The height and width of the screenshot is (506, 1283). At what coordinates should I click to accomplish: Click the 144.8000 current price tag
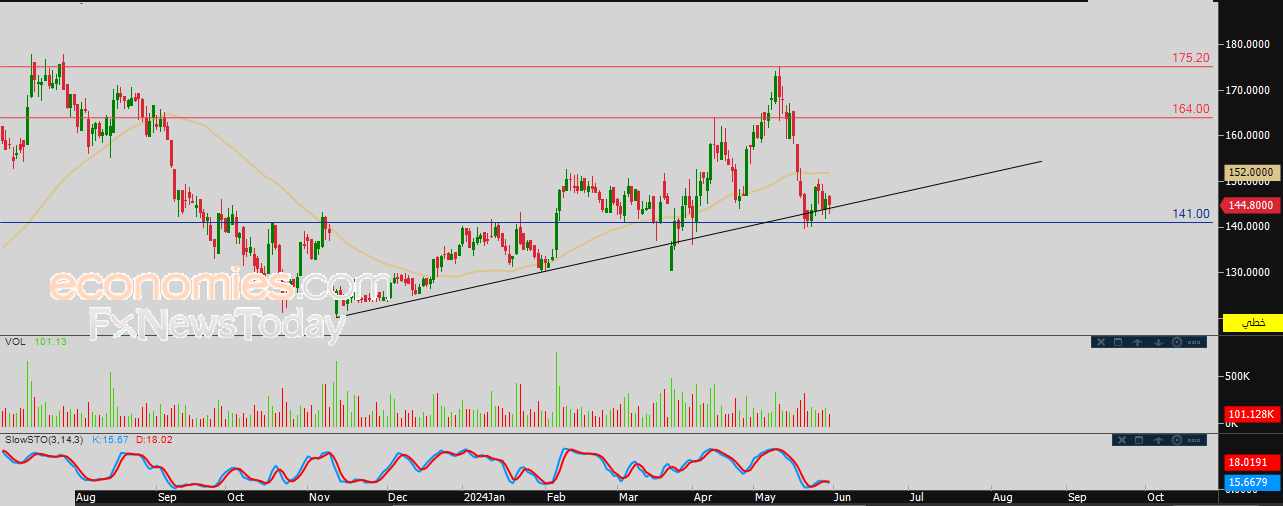point(1251,205)
